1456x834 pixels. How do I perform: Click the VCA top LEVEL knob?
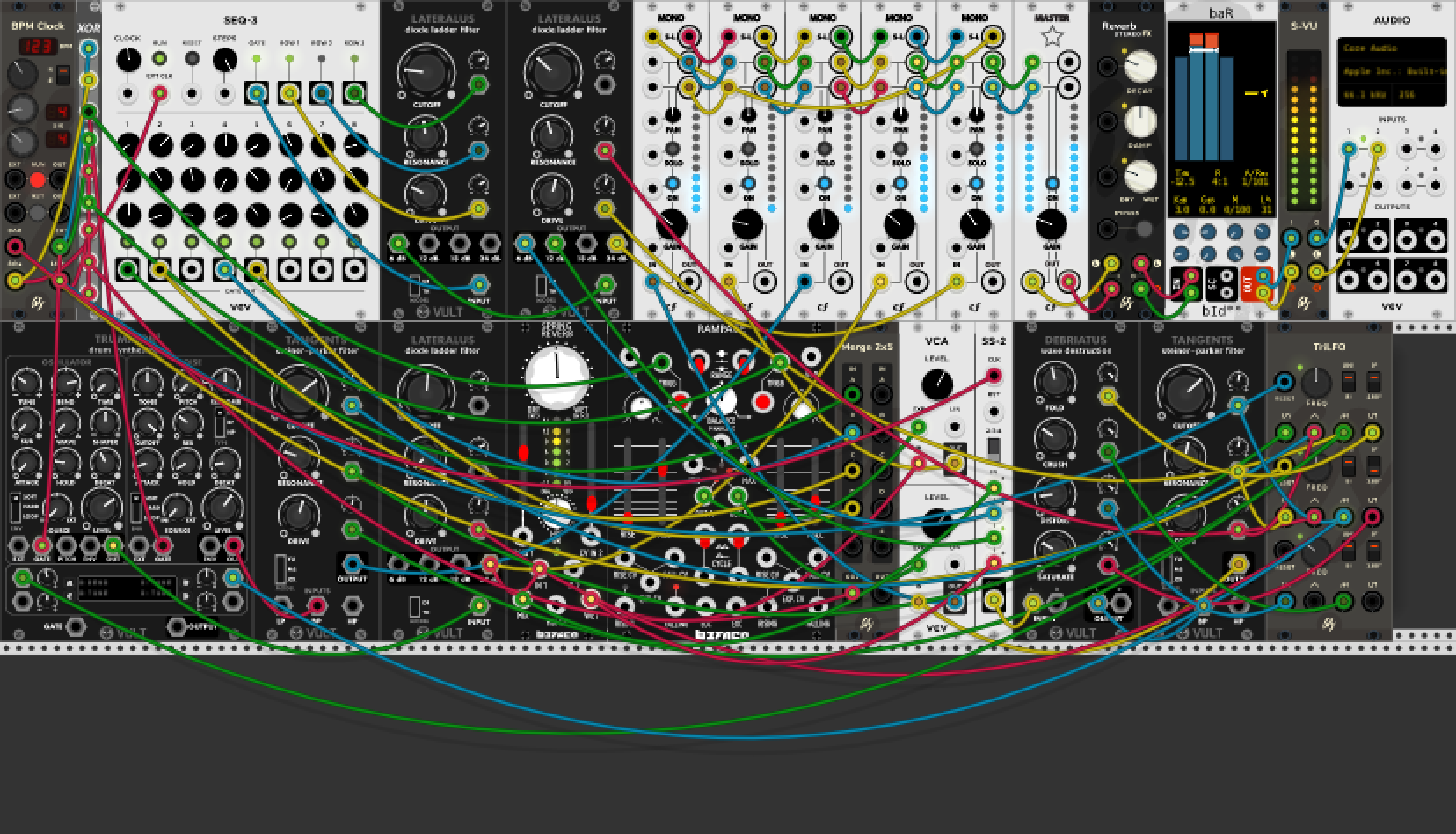pos(937,384)
